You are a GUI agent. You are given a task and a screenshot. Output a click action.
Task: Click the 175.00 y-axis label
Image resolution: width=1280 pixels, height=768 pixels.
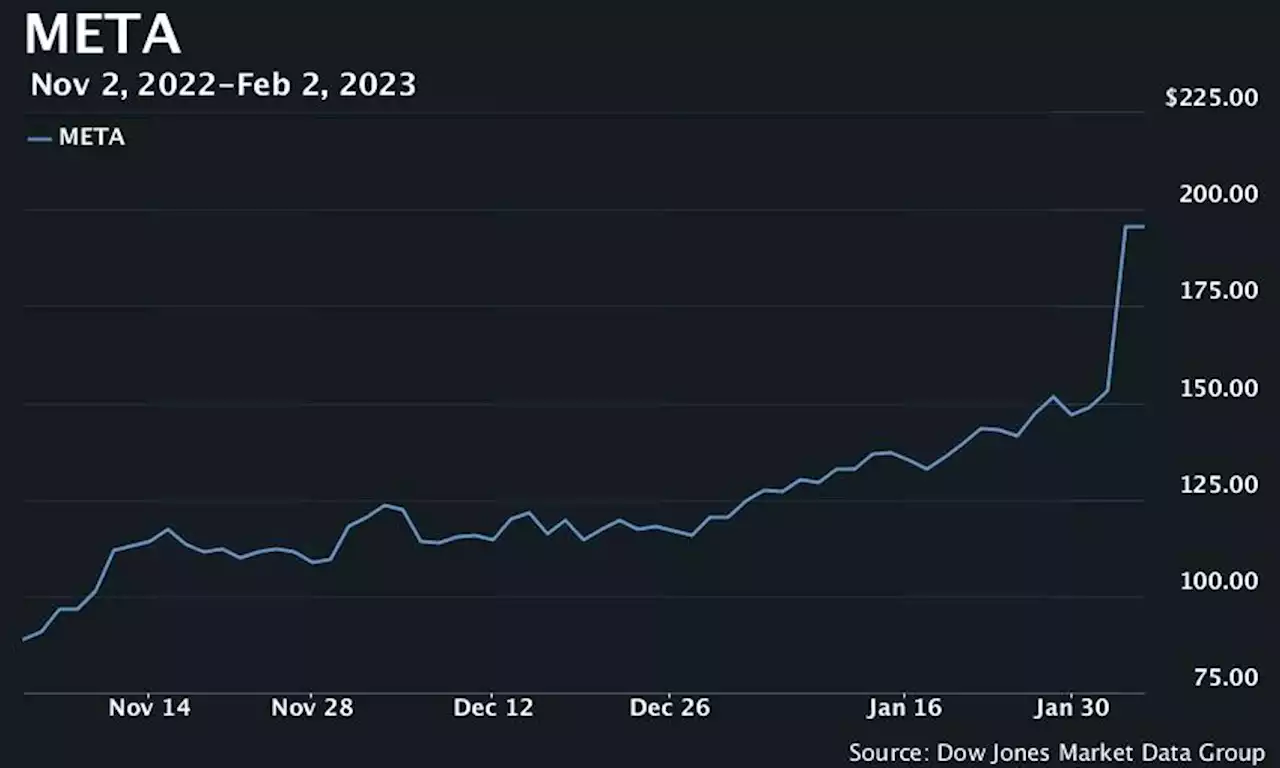coord(1218,291)
